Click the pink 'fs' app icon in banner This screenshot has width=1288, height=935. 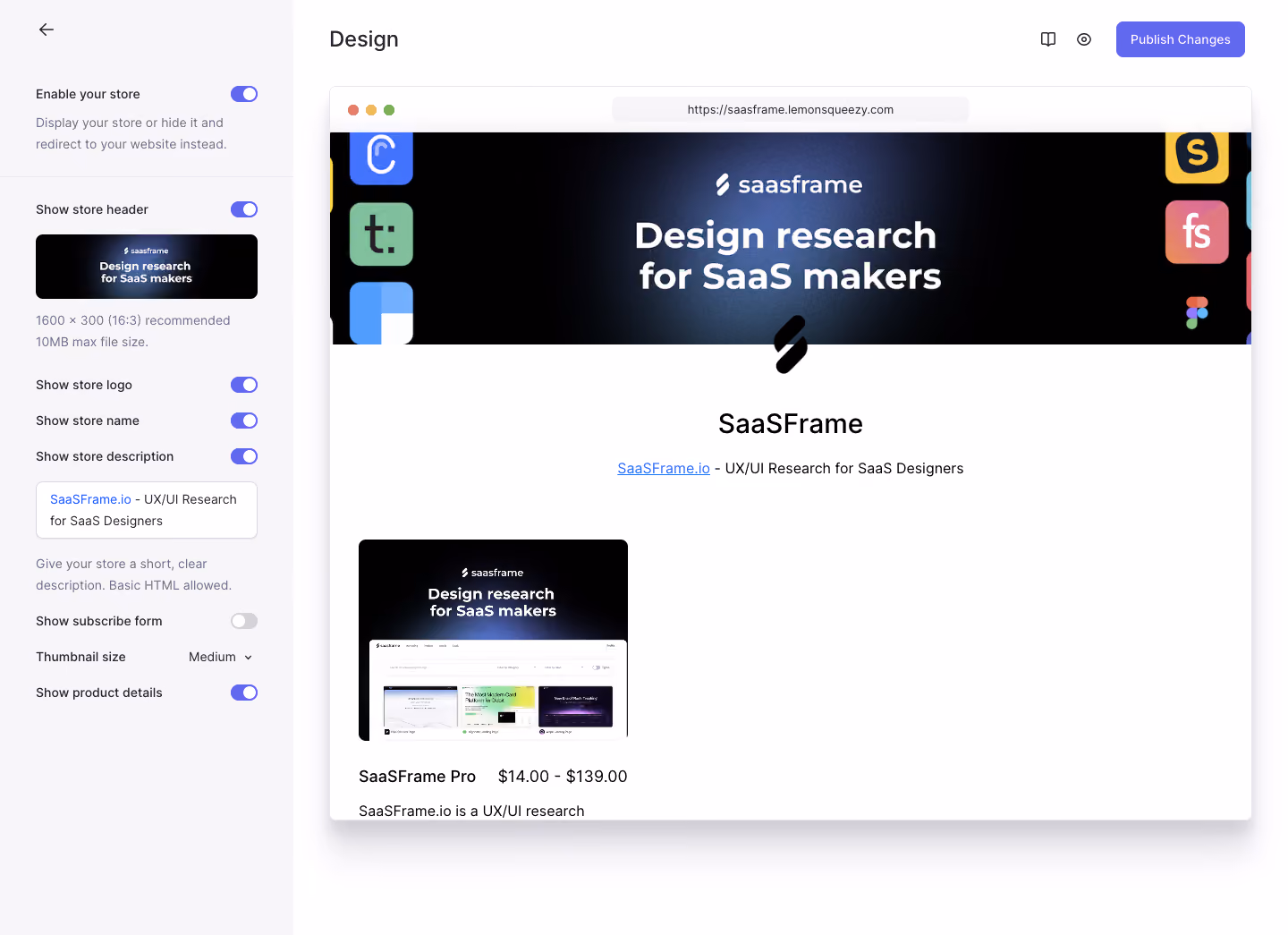point(1197,232)
